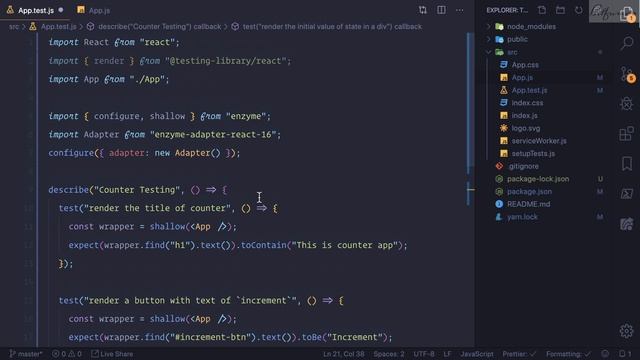Switch to the App.js editor tab
The height and width of the screenshot is (360, 640).
pyautogui.click(x=94, y=10)
